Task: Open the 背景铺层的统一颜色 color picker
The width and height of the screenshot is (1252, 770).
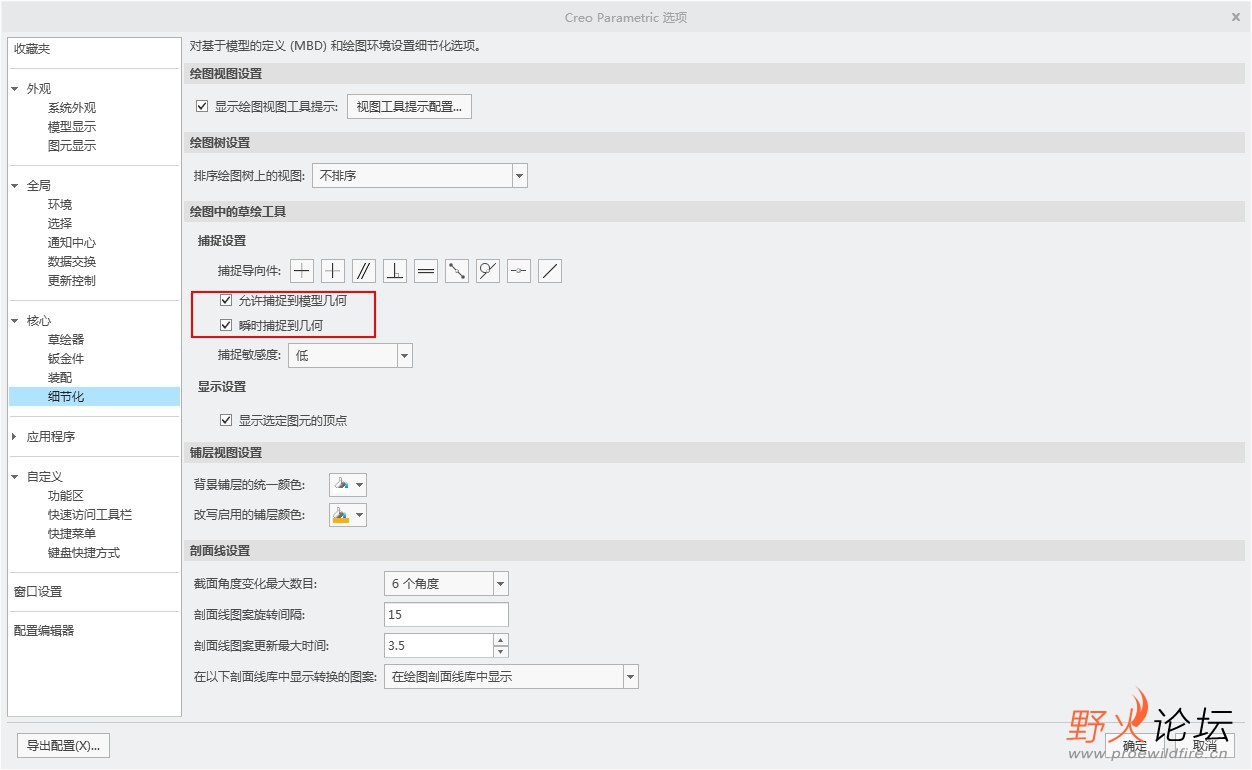Action: click(348, 485)
